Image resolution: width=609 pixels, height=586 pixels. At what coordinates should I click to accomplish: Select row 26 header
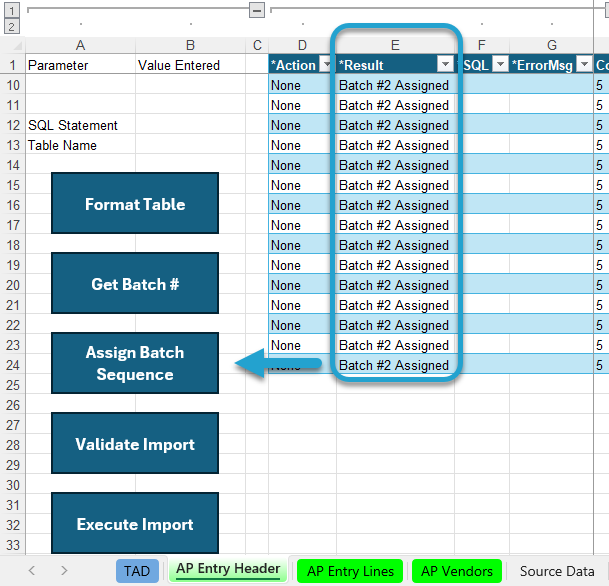(x=13, y=405)
